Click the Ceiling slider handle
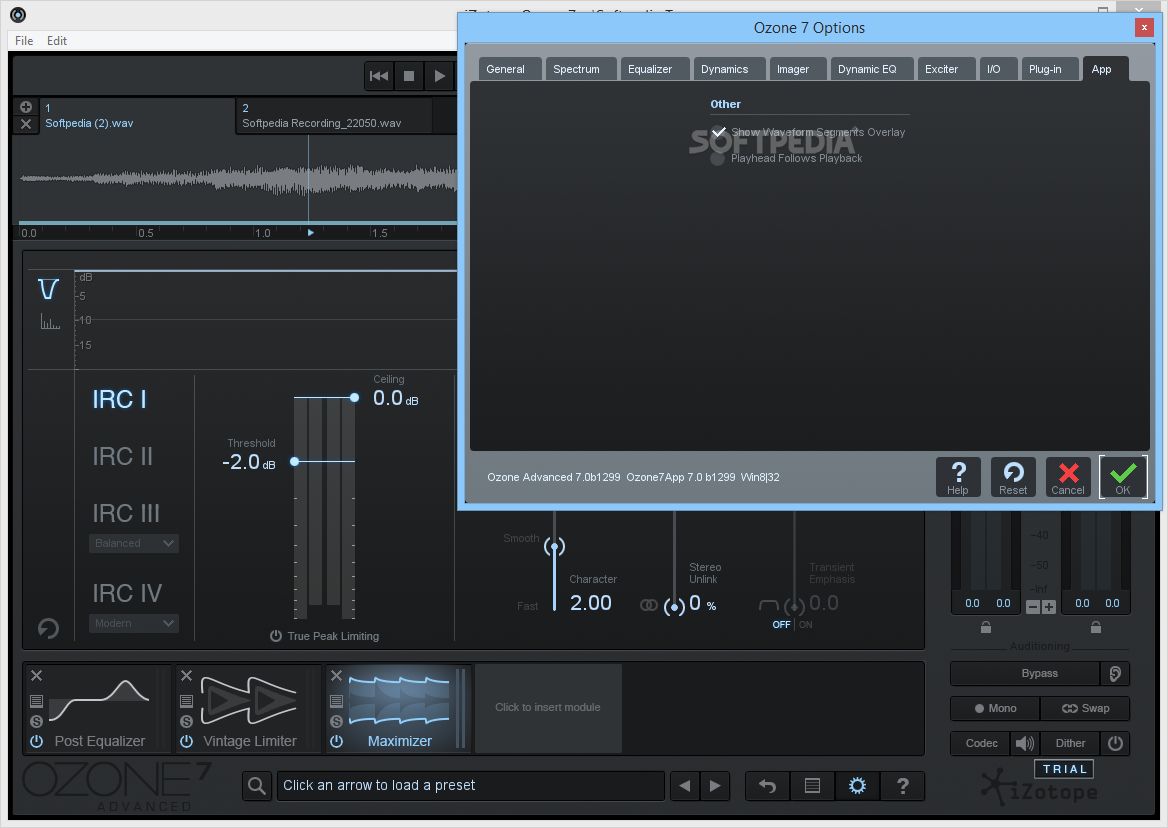This screenshot has height=828, width=1168. click(x=355, y=398)
